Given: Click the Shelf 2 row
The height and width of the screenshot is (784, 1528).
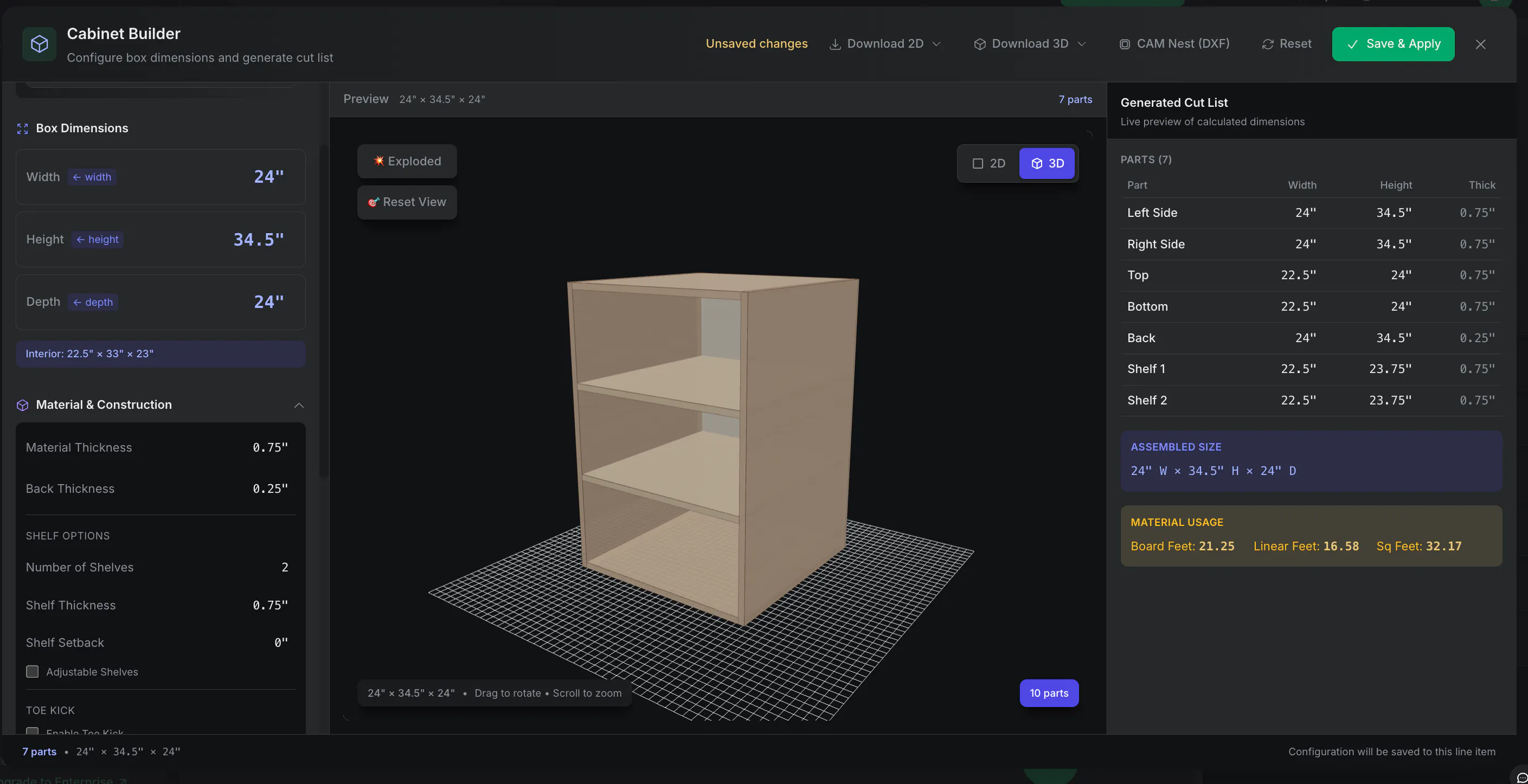Looking at the screenshot, I should click(1311, 400).
